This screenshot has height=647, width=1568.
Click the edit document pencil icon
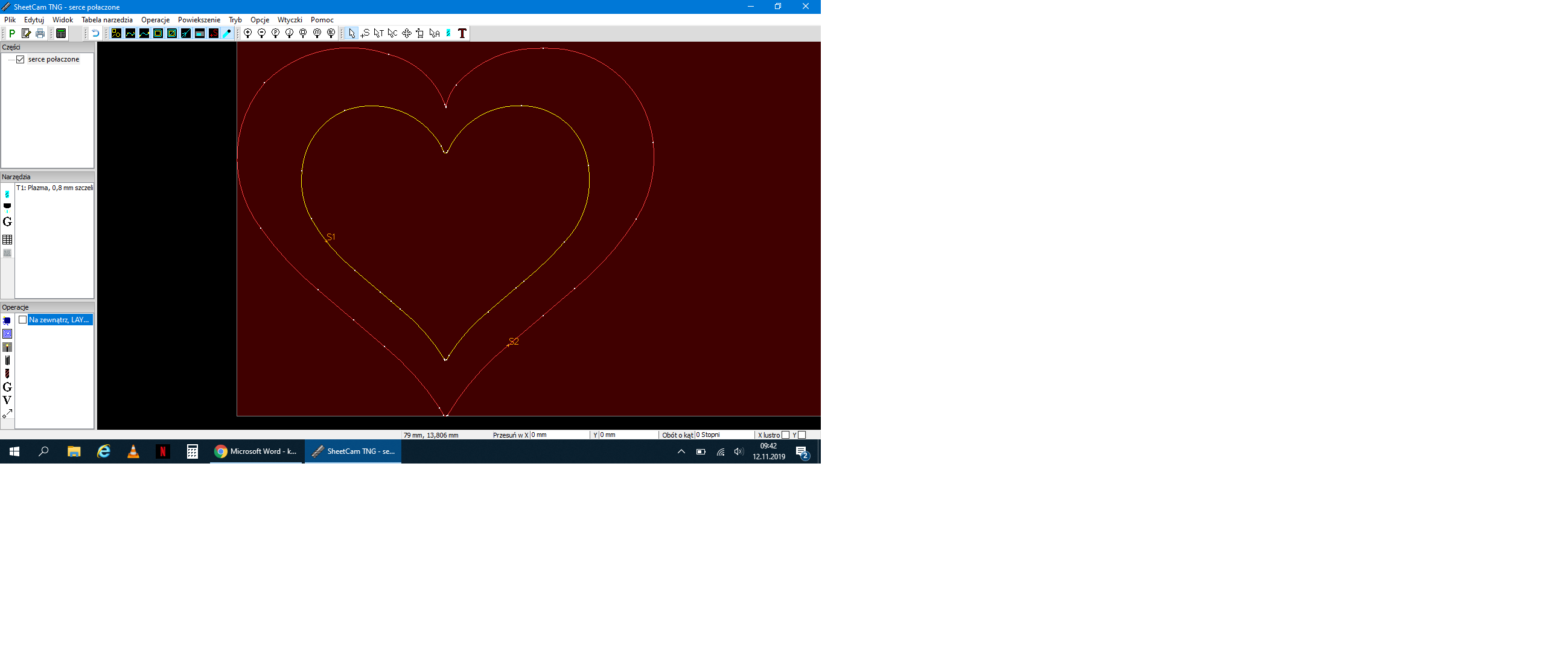[26, 33]
